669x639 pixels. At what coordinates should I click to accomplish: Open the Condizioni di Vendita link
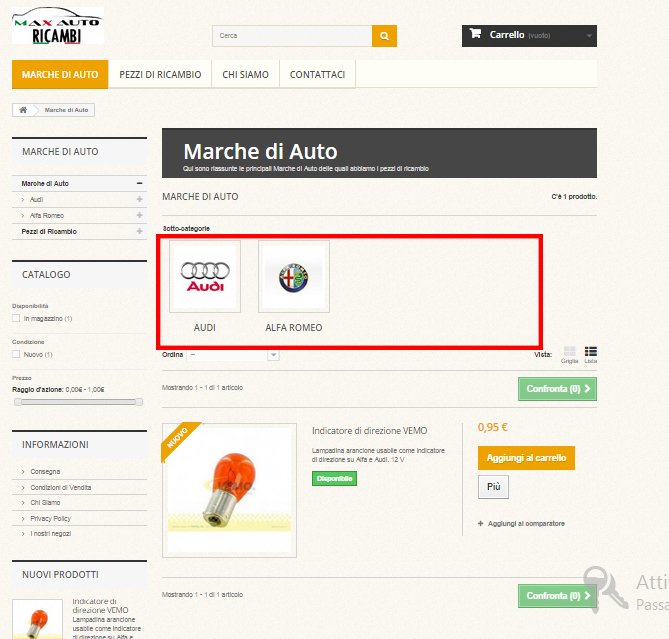(x=61, y=488)
